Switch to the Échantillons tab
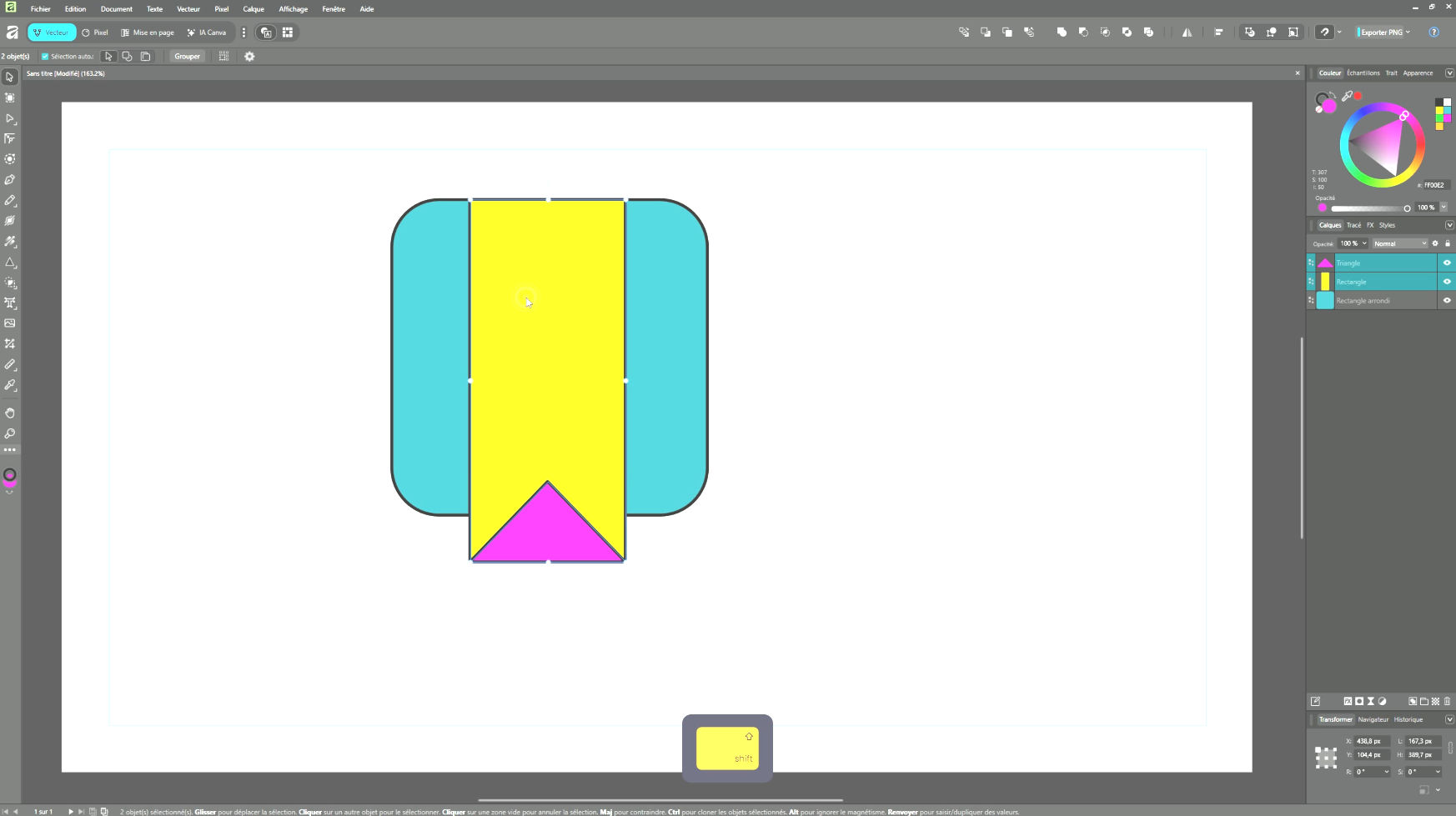This screenshot has height=816, width=1456. [x=1363, y=73]
